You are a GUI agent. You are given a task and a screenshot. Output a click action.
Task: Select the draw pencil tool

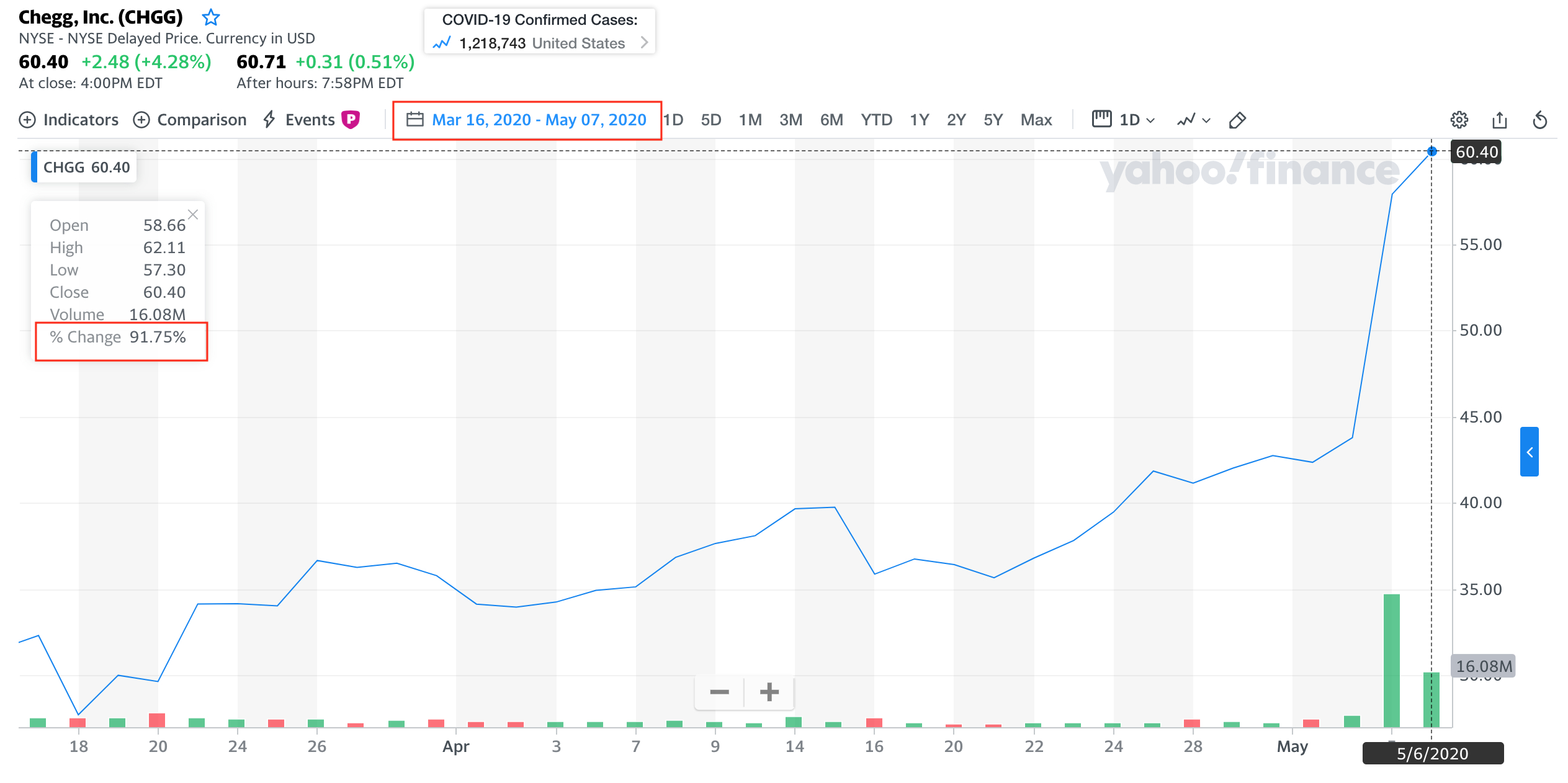1237,120
